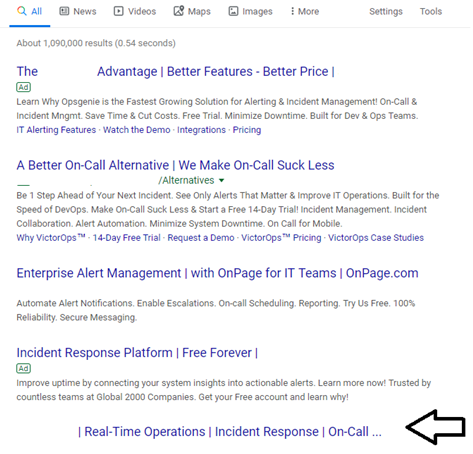The image size is (473, 454).
Task: Open 'Incident Response Platform | Free Forever' ad
Action: (137, 353)
